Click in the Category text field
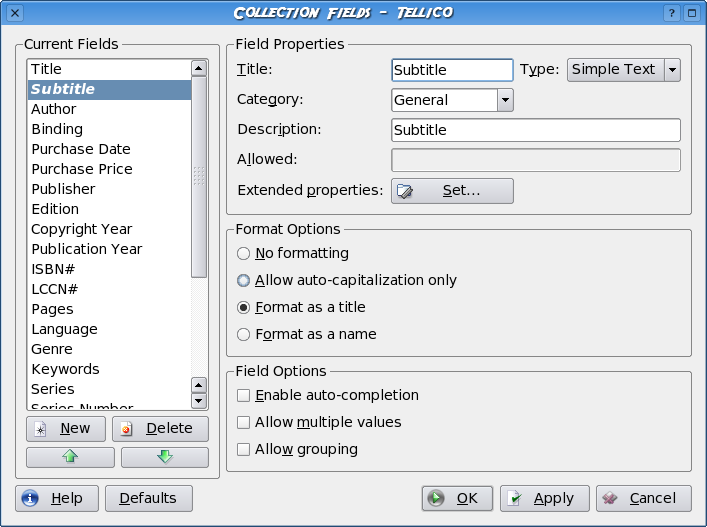The height and width of the screenshot is (527, 707). (445, 100)
